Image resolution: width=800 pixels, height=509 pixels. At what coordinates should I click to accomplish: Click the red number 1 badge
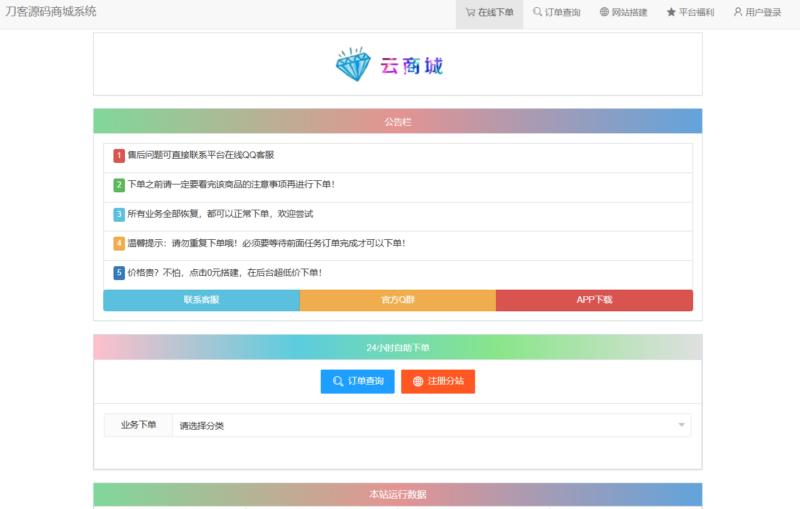(119, 156)
